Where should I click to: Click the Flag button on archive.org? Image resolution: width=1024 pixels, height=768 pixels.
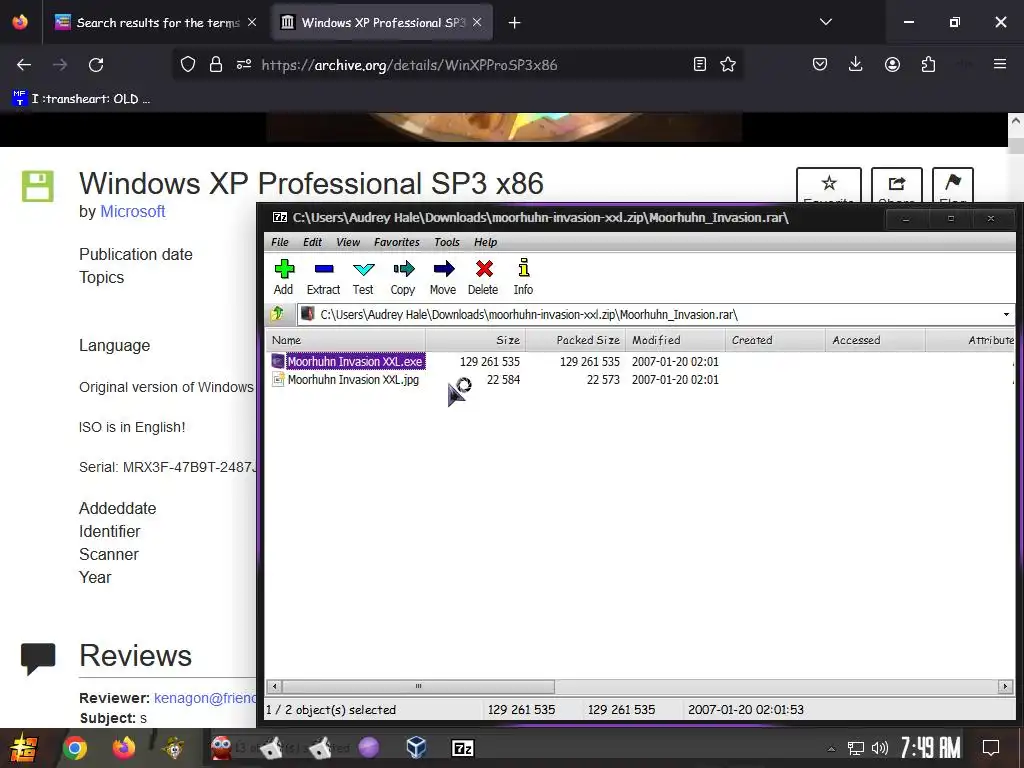[953, 185]
